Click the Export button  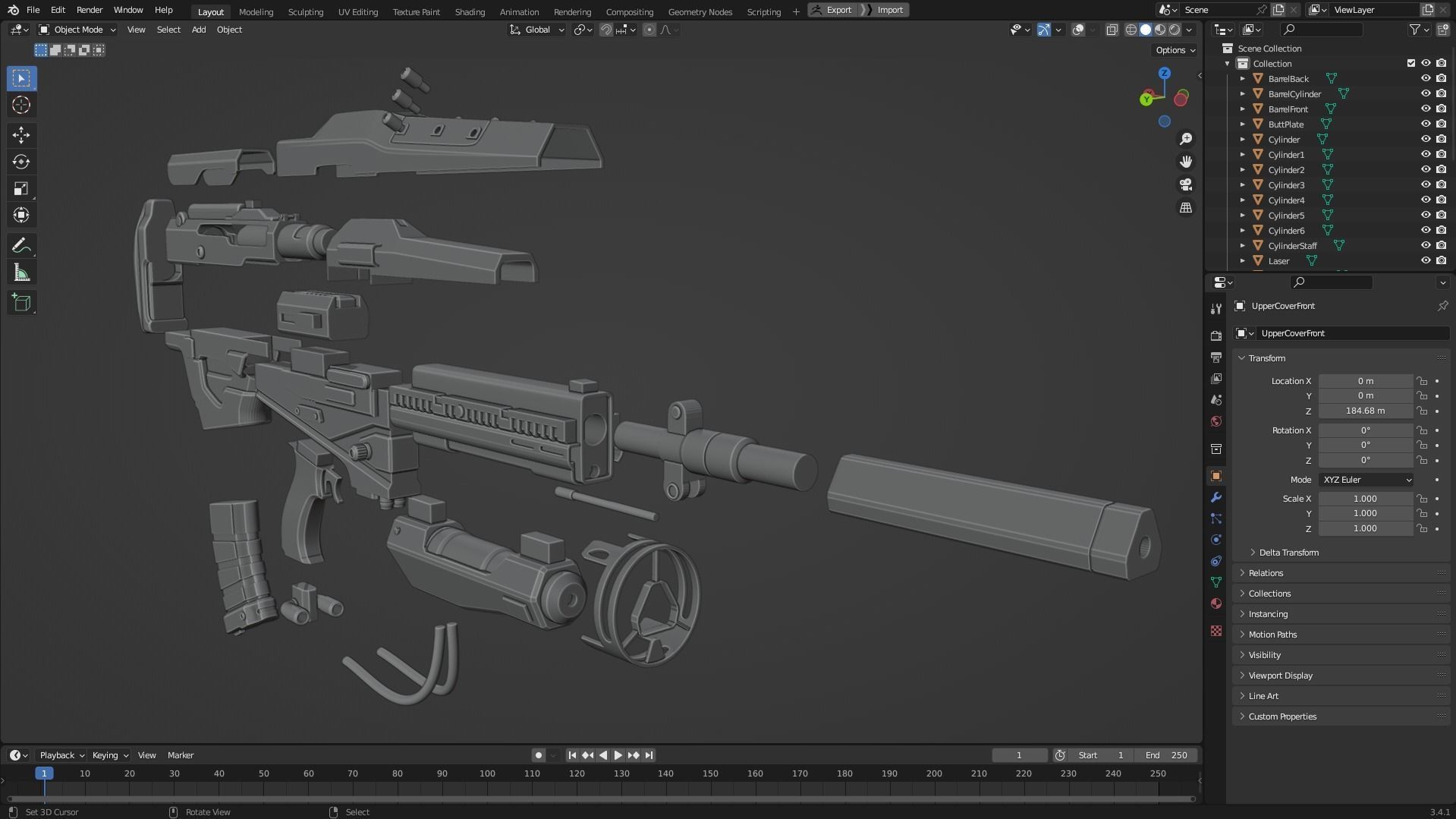click(833, 10)
